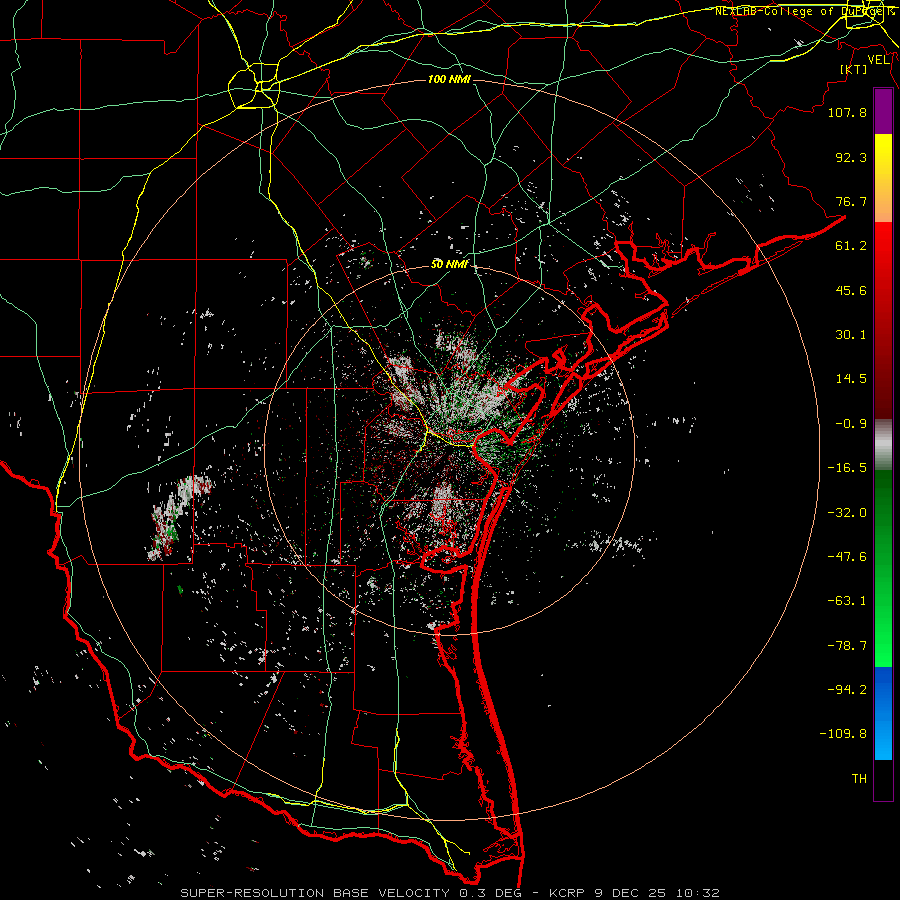The image size is (900, 900).
Task: Click the 14.5 velocity legend value
Action: point(851,379)
